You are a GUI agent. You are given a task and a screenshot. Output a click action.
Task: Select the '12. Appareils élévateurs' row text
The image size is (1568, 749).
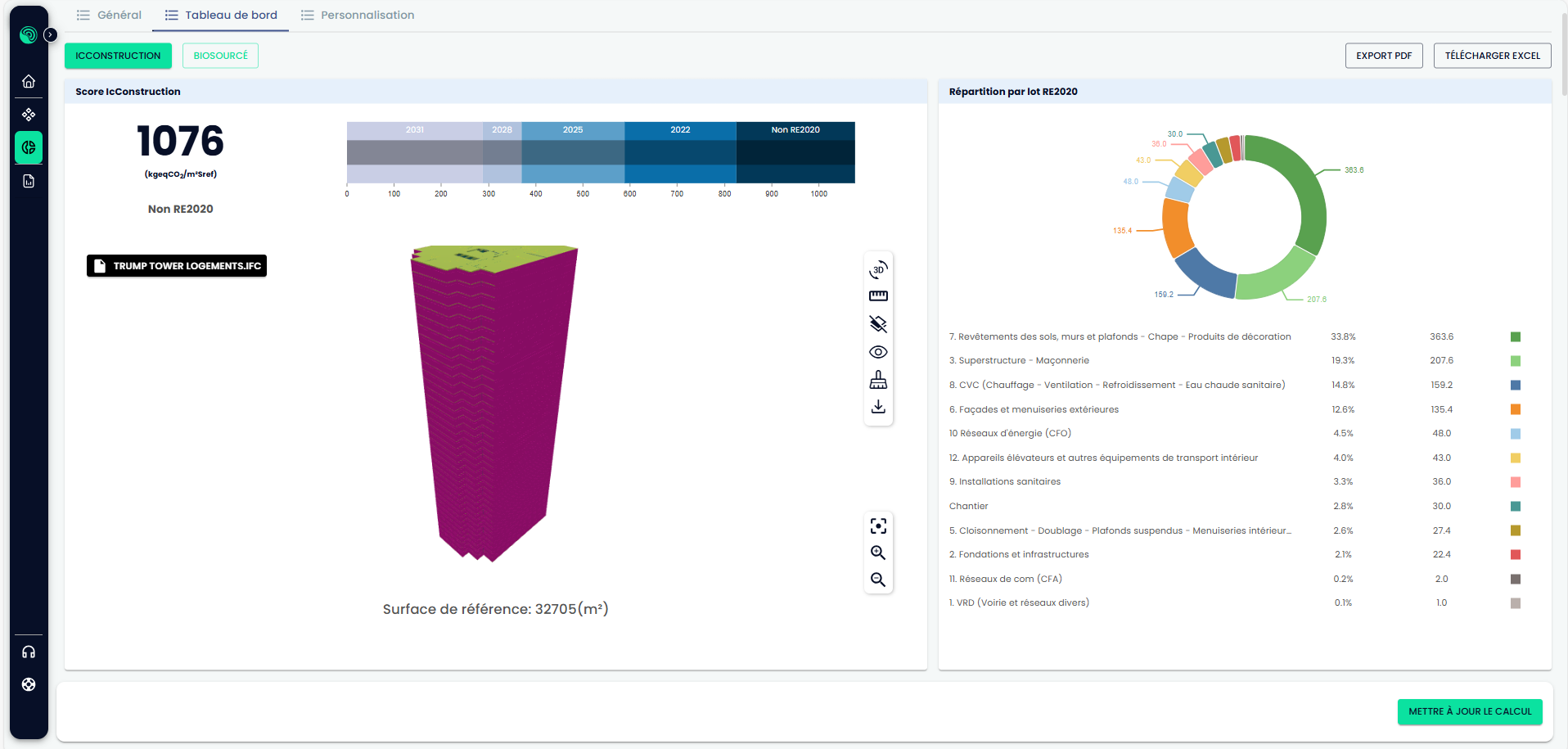[x=1103, y=458]
